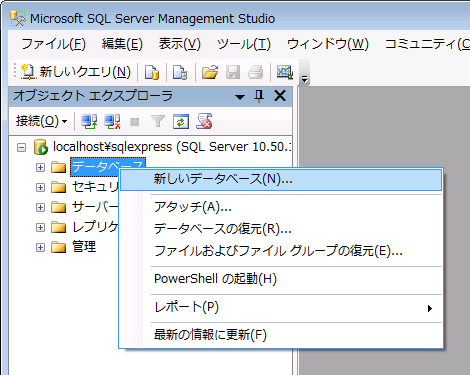Open the レポート(P) submenu
This screenshot has width=470, height=375.
pos(281,307)
